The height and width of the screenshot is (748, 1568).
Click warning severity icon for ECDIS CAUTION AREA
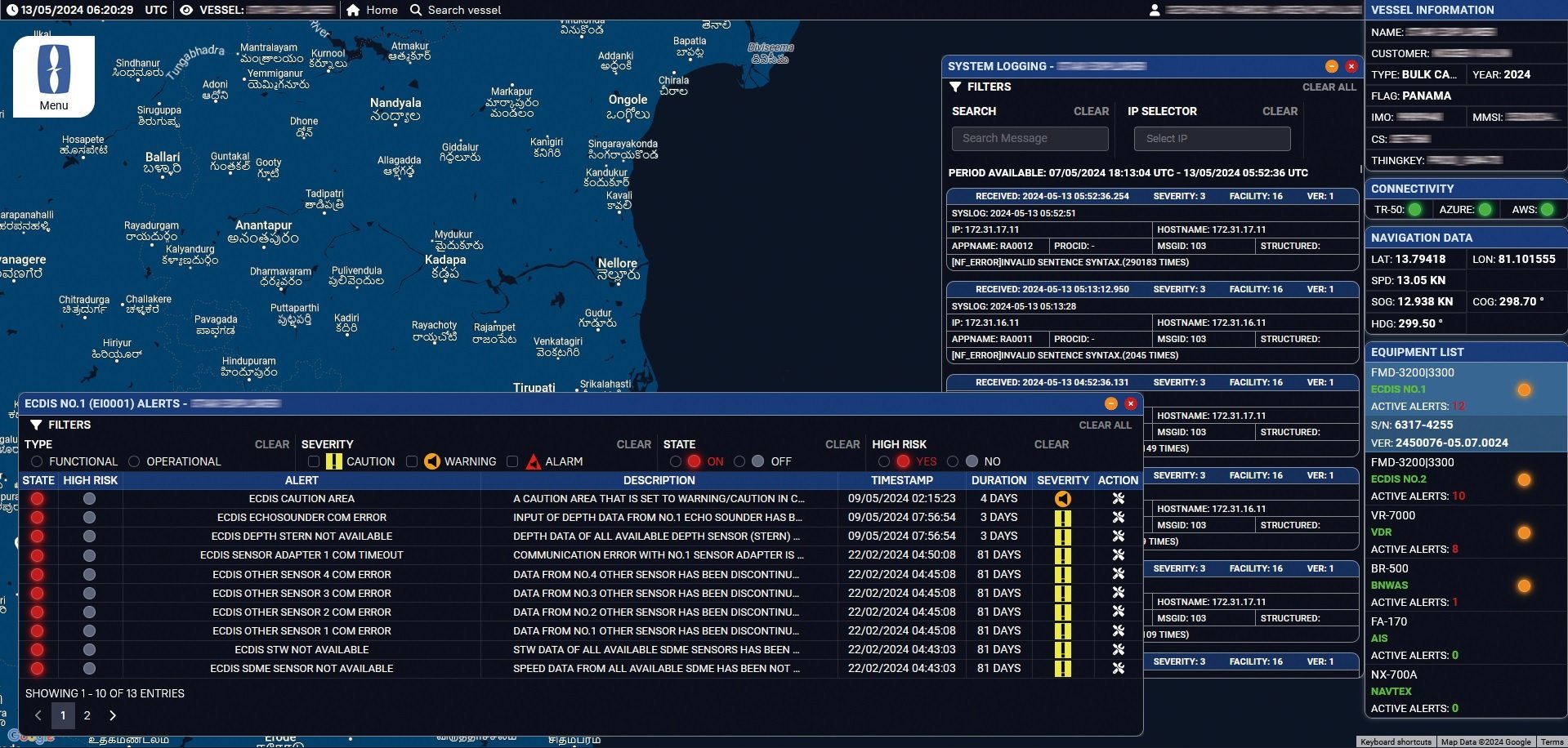point(1062,498)
